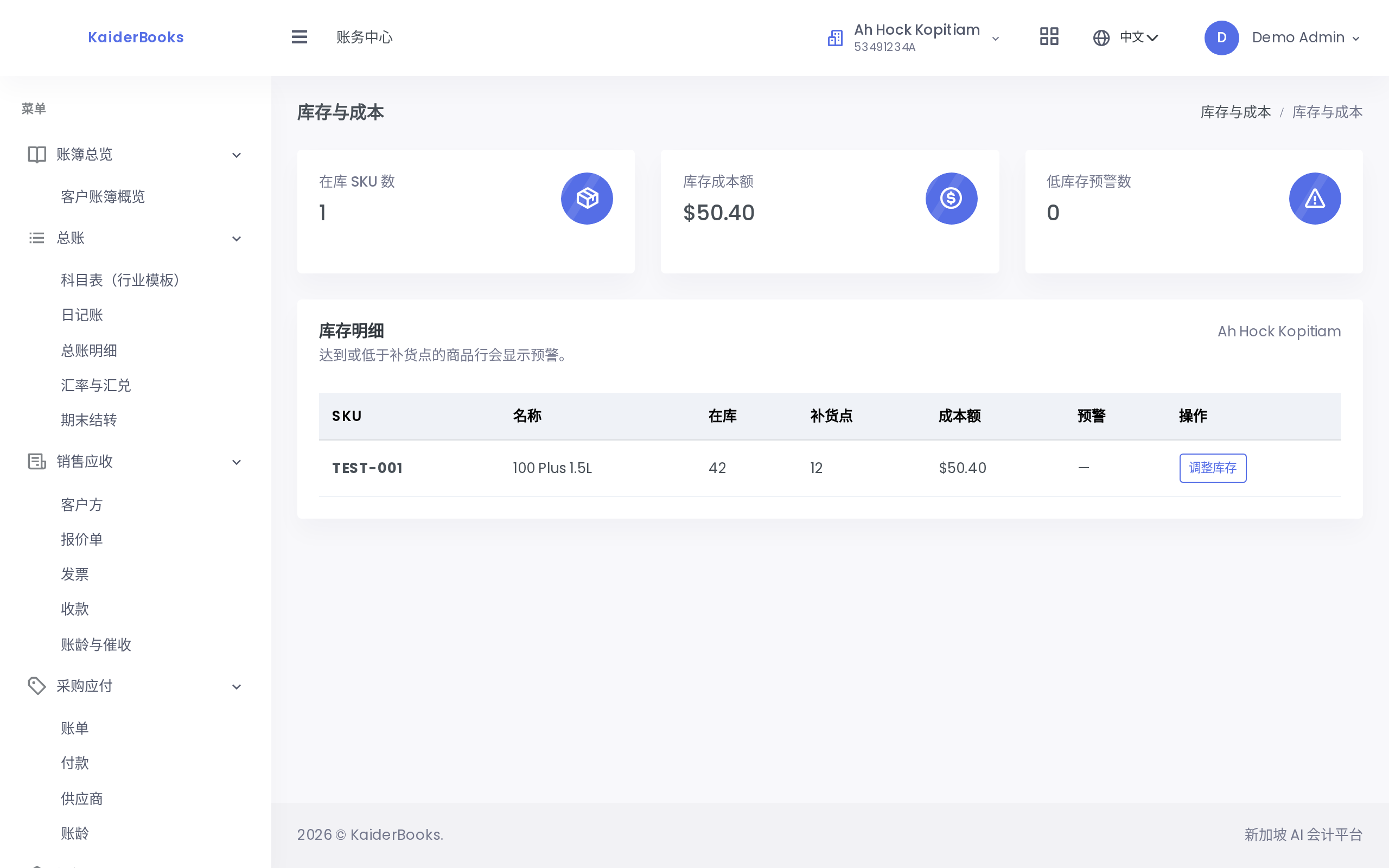
Task: Go to 账龄 under 采购应付
Action: (x=75, y=834)
